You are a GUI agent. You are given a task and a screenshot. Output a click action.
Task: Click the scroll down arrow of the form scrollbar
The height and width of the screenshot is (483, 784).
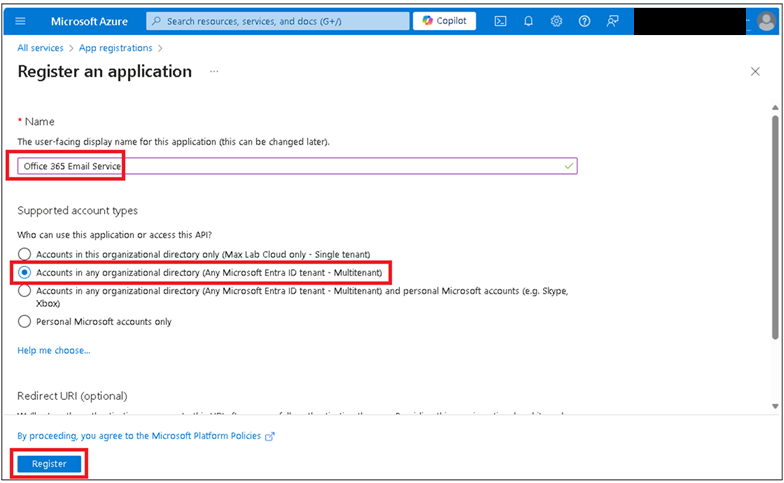(775, 406)
